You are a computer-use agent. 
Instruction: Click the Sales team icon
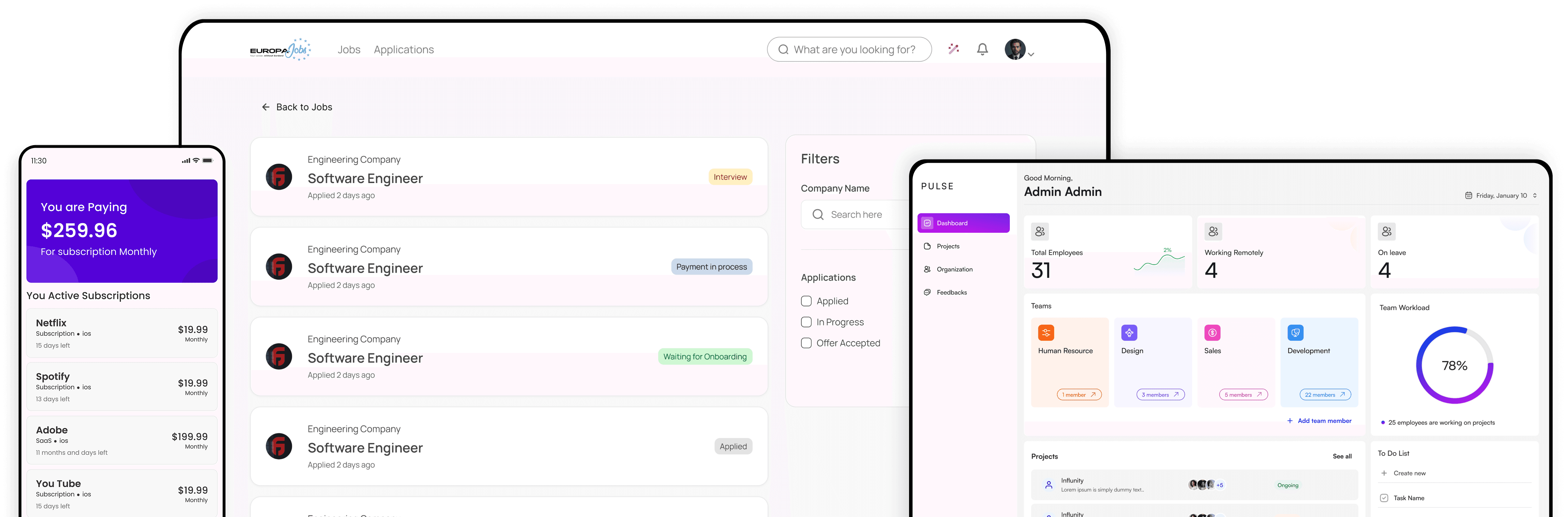click(1212, 333)
